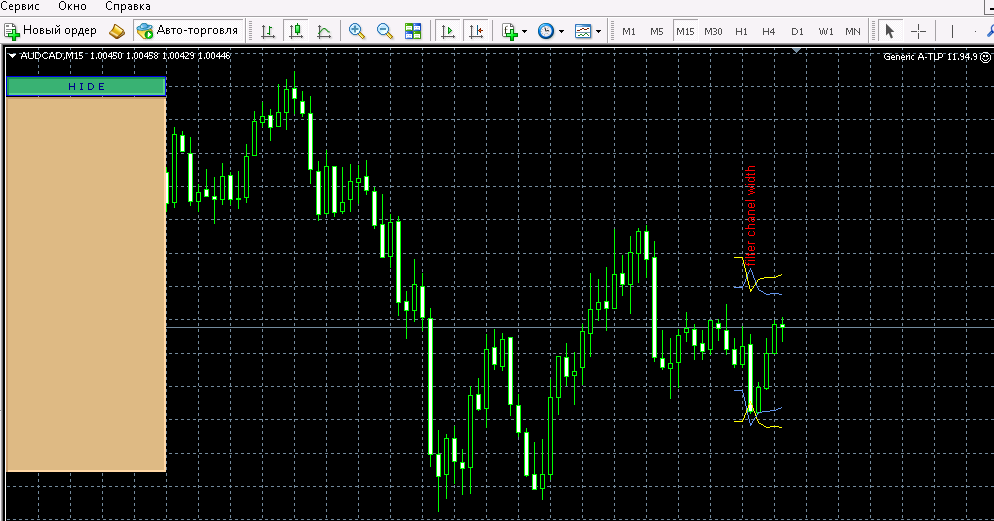The width and height of the screenshot is (994, 521).
Task: Open the Сервис menu
Action: [20, 6]
